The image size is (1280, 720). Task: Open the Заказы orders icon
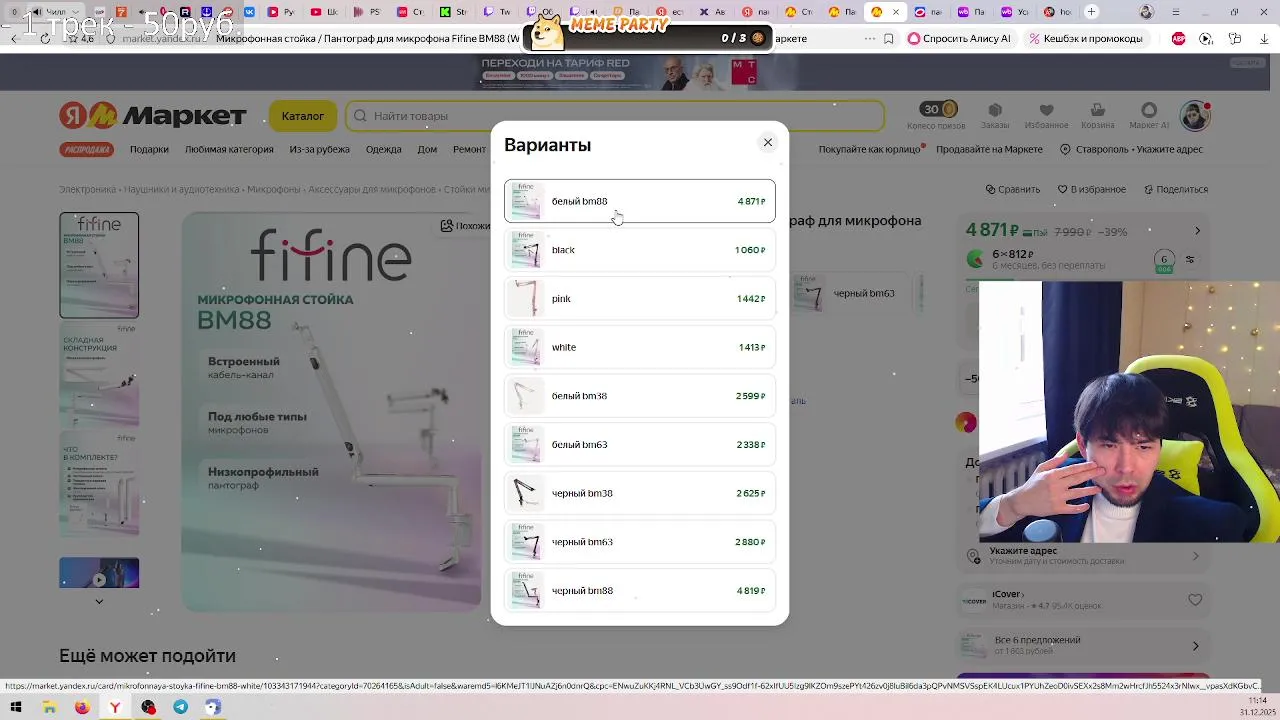[994, 115]
